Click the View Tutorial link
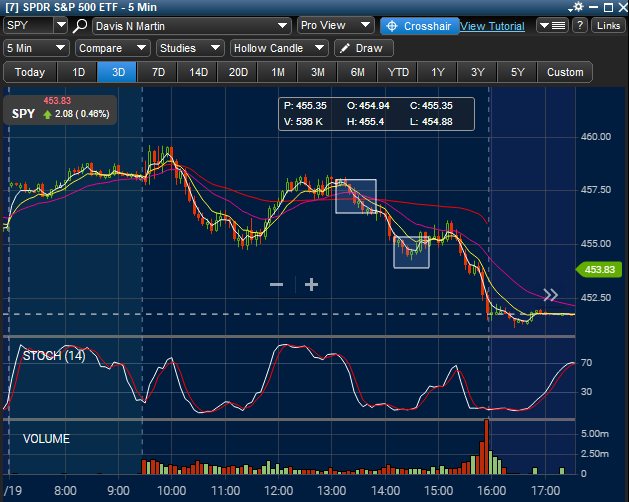 tap(492, 26)
